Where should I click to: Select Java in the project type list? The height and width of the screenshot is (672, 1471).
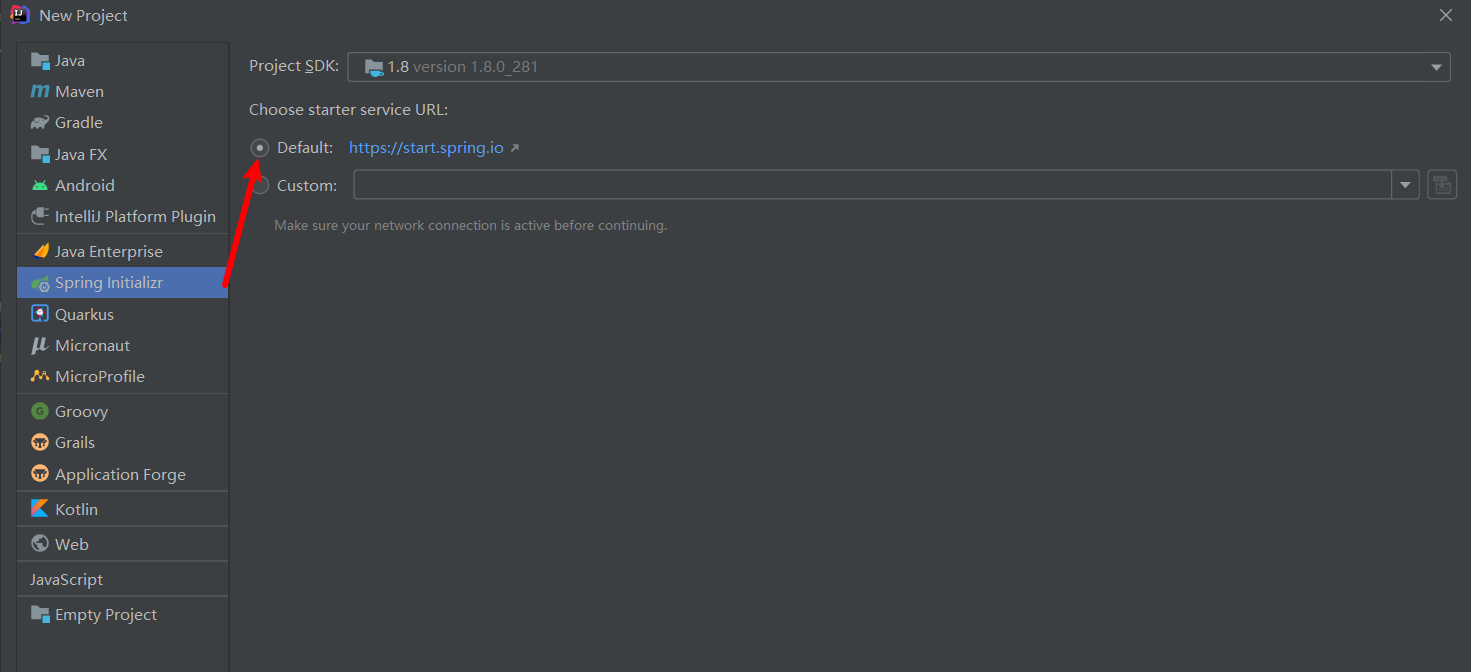point(122,60)
